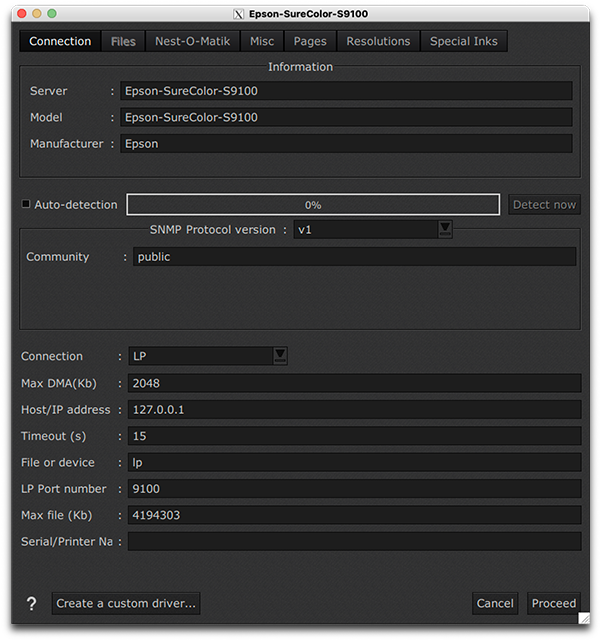Click the X11 icon in title bar
Viewport: 600px width, 640px height.
[238, 14]
